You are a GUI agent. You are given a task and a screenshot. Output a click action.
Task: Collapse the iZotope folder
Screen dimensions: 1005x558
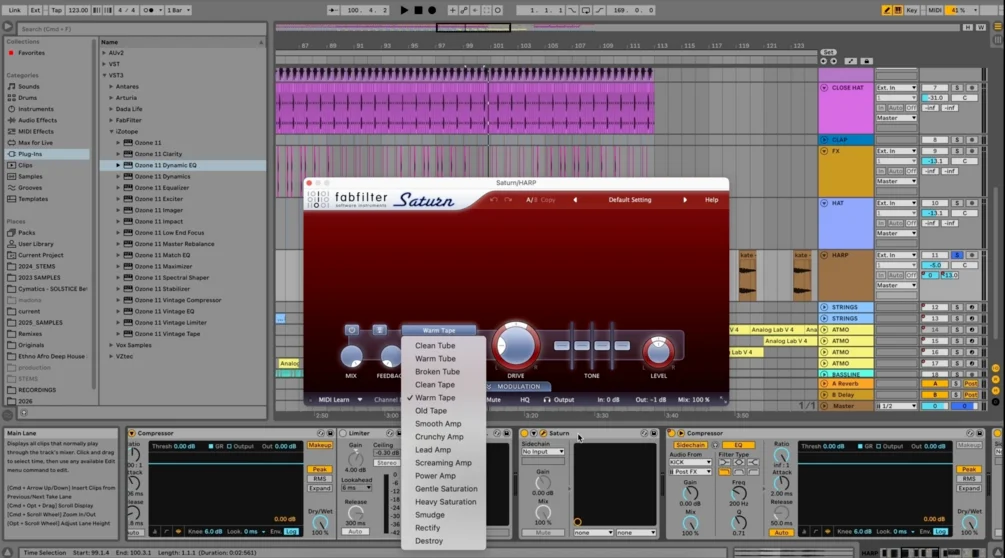coord(112,131)
